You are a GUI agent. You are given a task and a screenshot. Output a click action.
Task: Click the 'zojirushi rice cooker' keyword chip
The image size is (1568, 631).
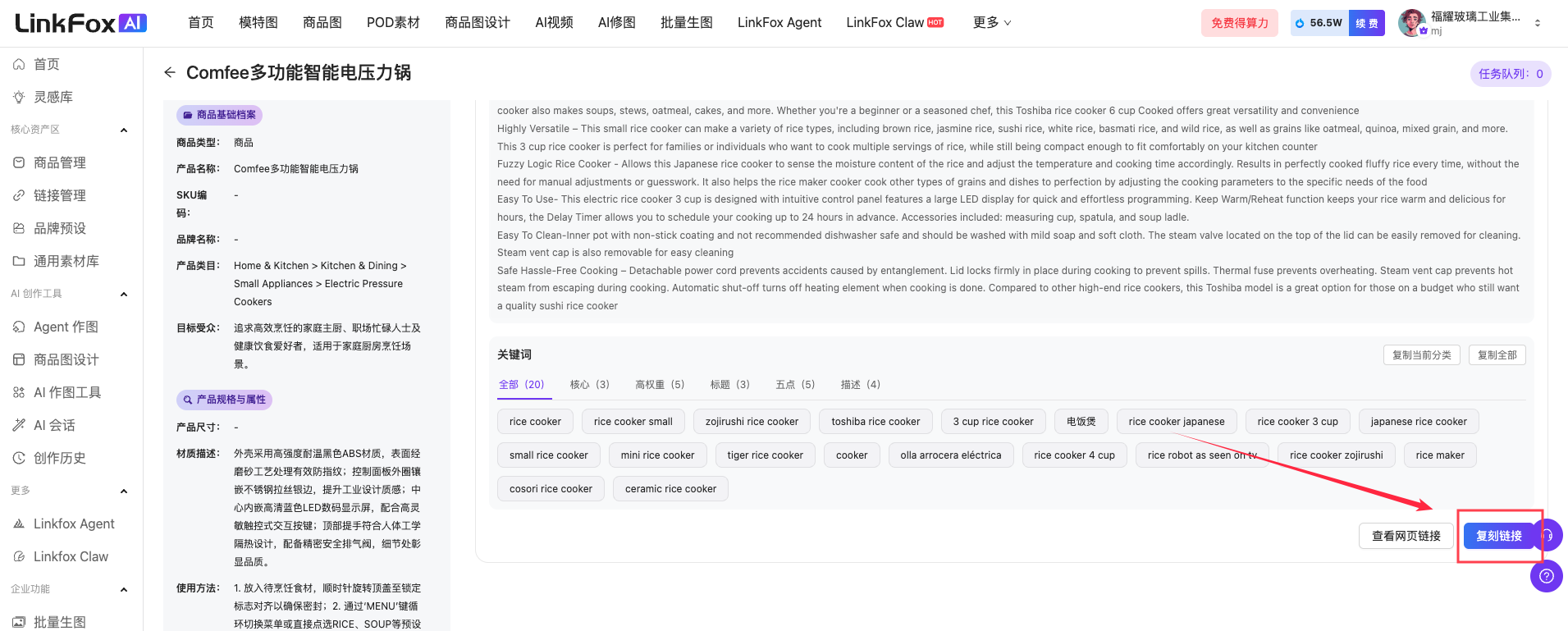pyautogui.click(x=752, y=422)
